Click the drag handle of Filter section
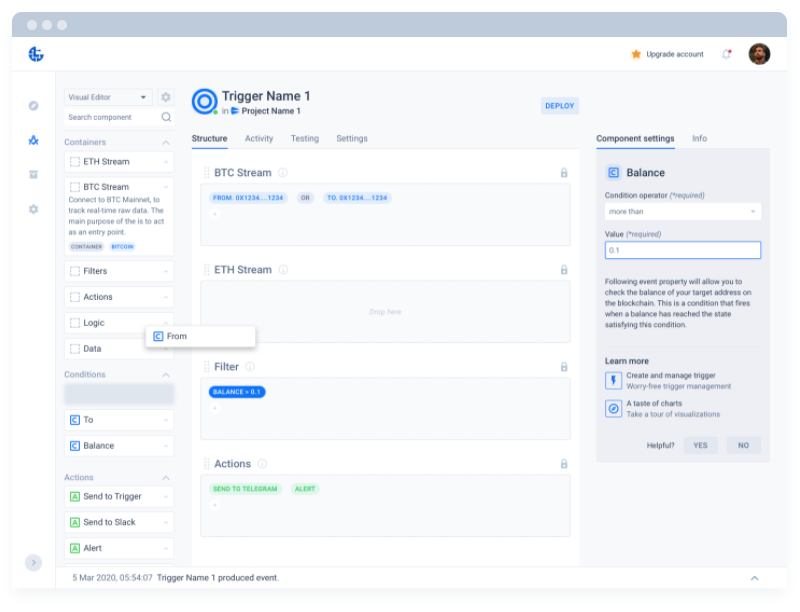 [207, 367]
